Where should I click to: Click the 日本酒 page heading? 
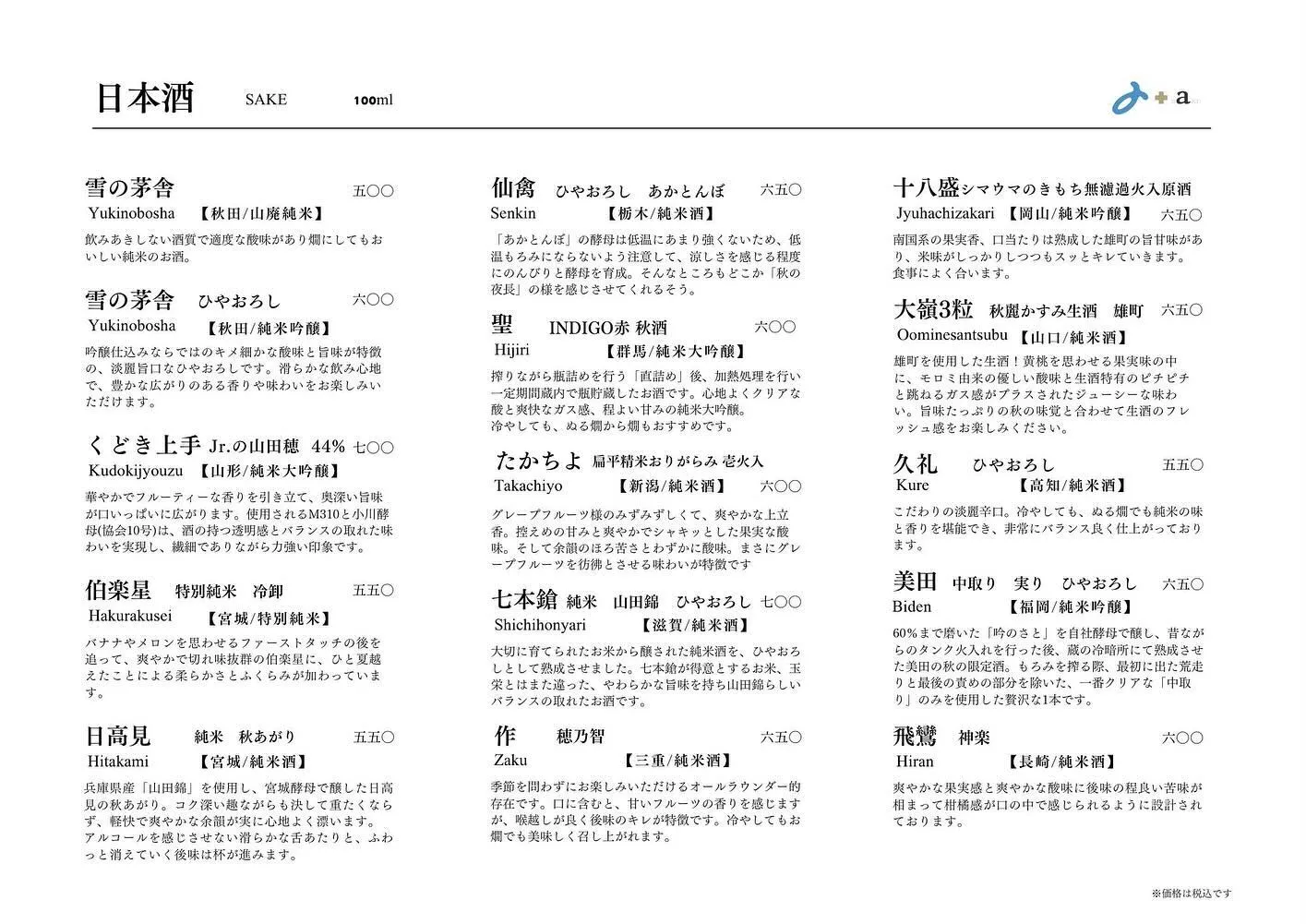[145, 98]
